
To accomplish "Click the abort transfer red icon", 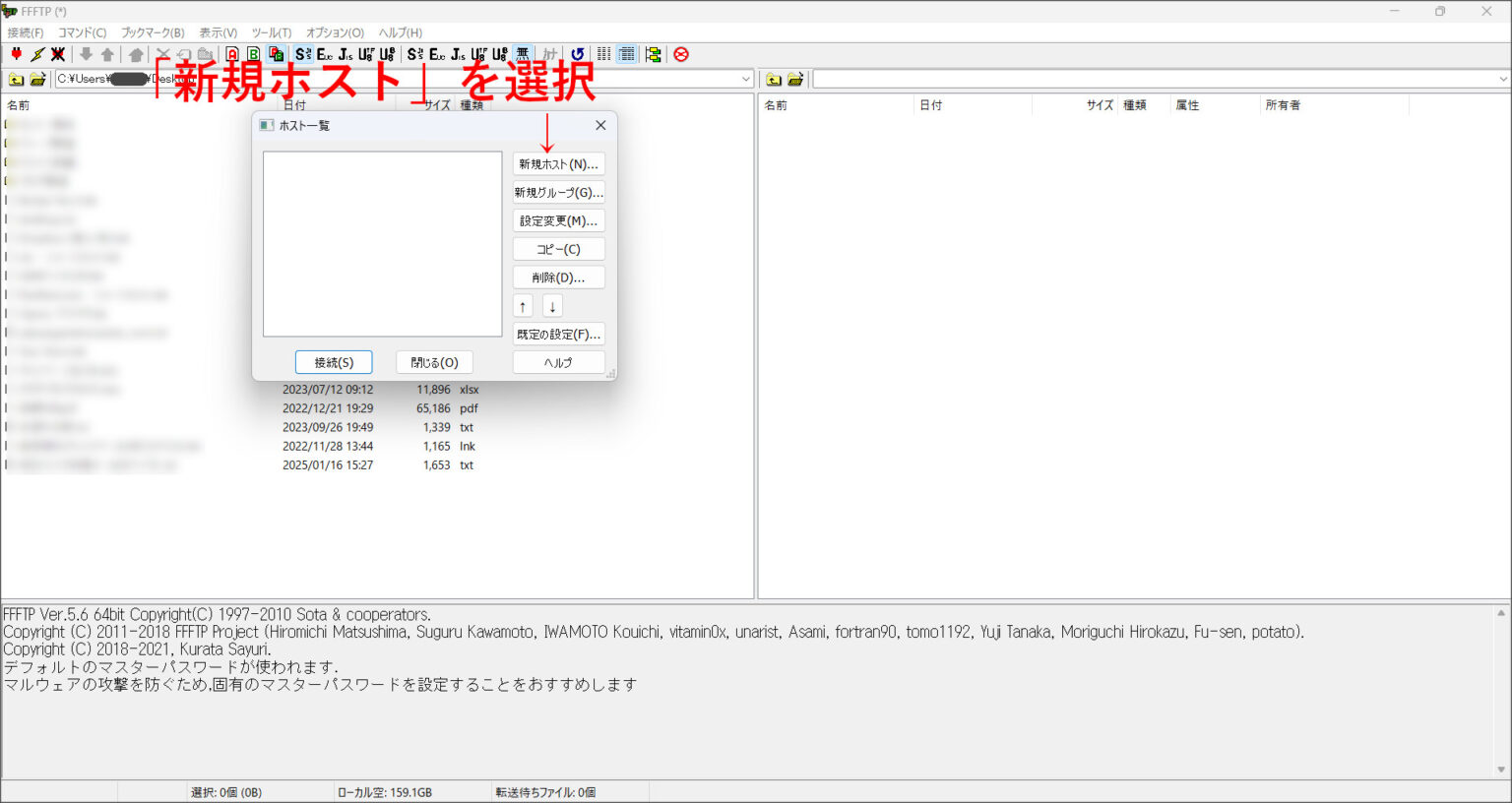I will point(681,54).
